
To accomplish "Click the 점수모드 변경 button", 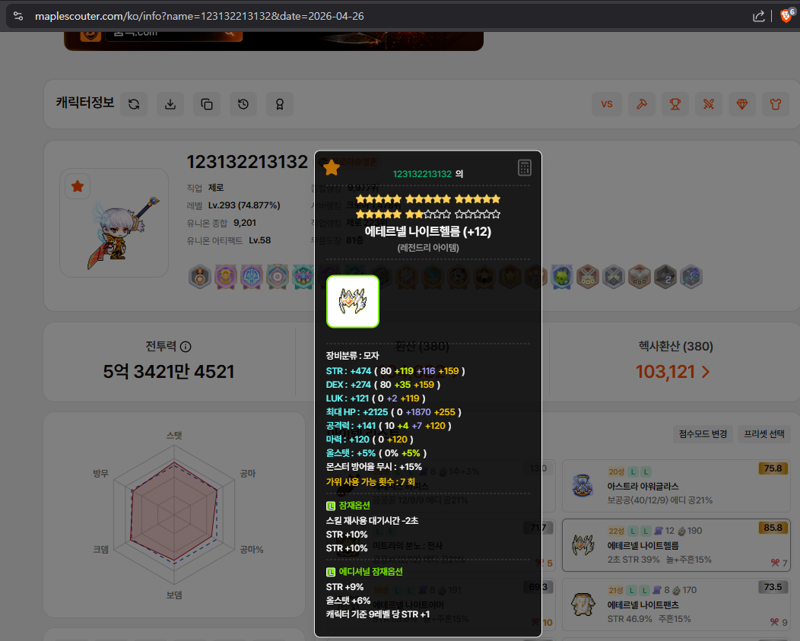I will coord(703,434).
